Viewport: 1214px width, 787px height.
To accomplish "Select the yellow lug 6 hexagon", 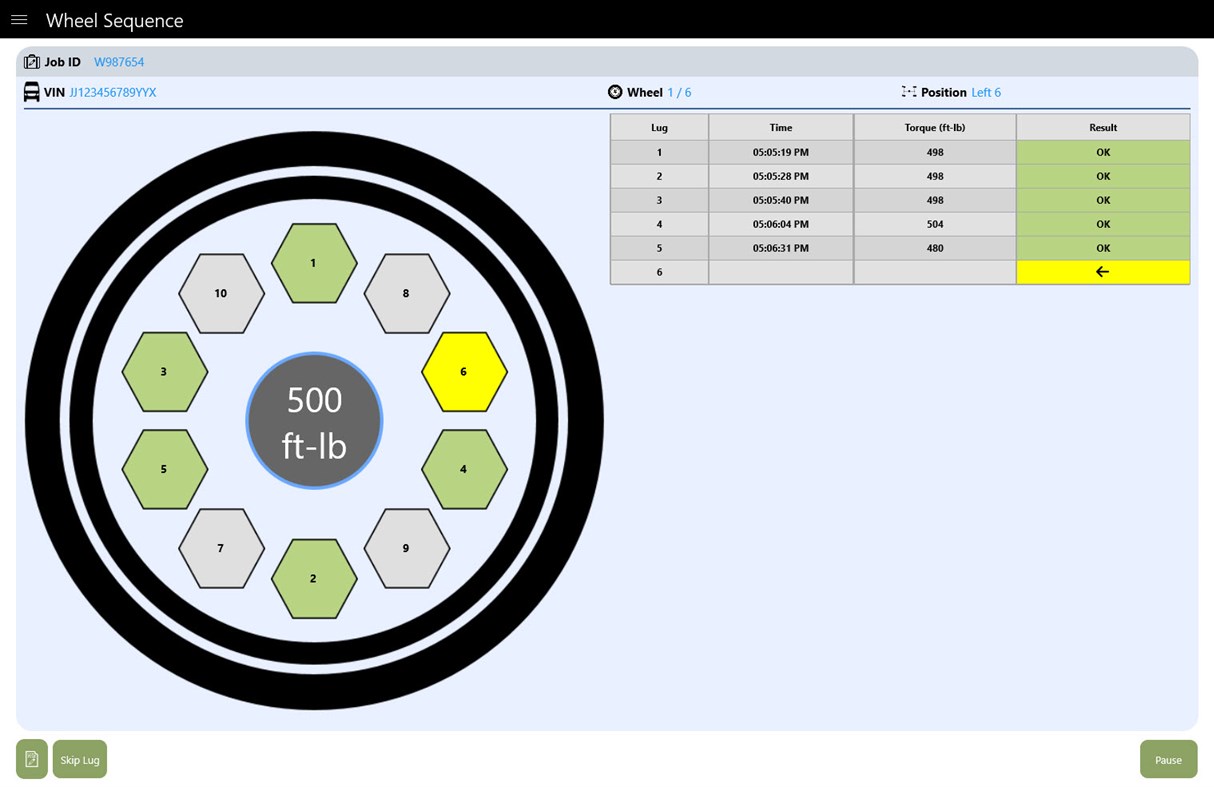I will click(463, 371).
